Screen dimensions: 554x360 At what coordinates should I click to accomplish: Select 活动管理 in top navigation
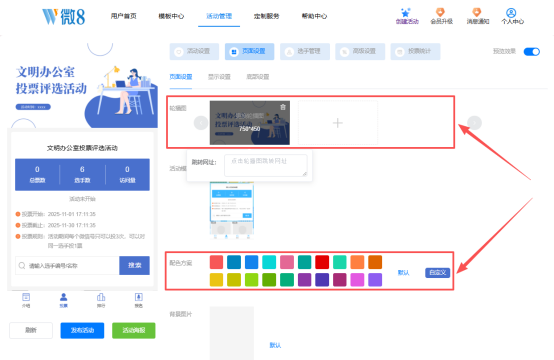pyautogui.click(x=219, y=16)
